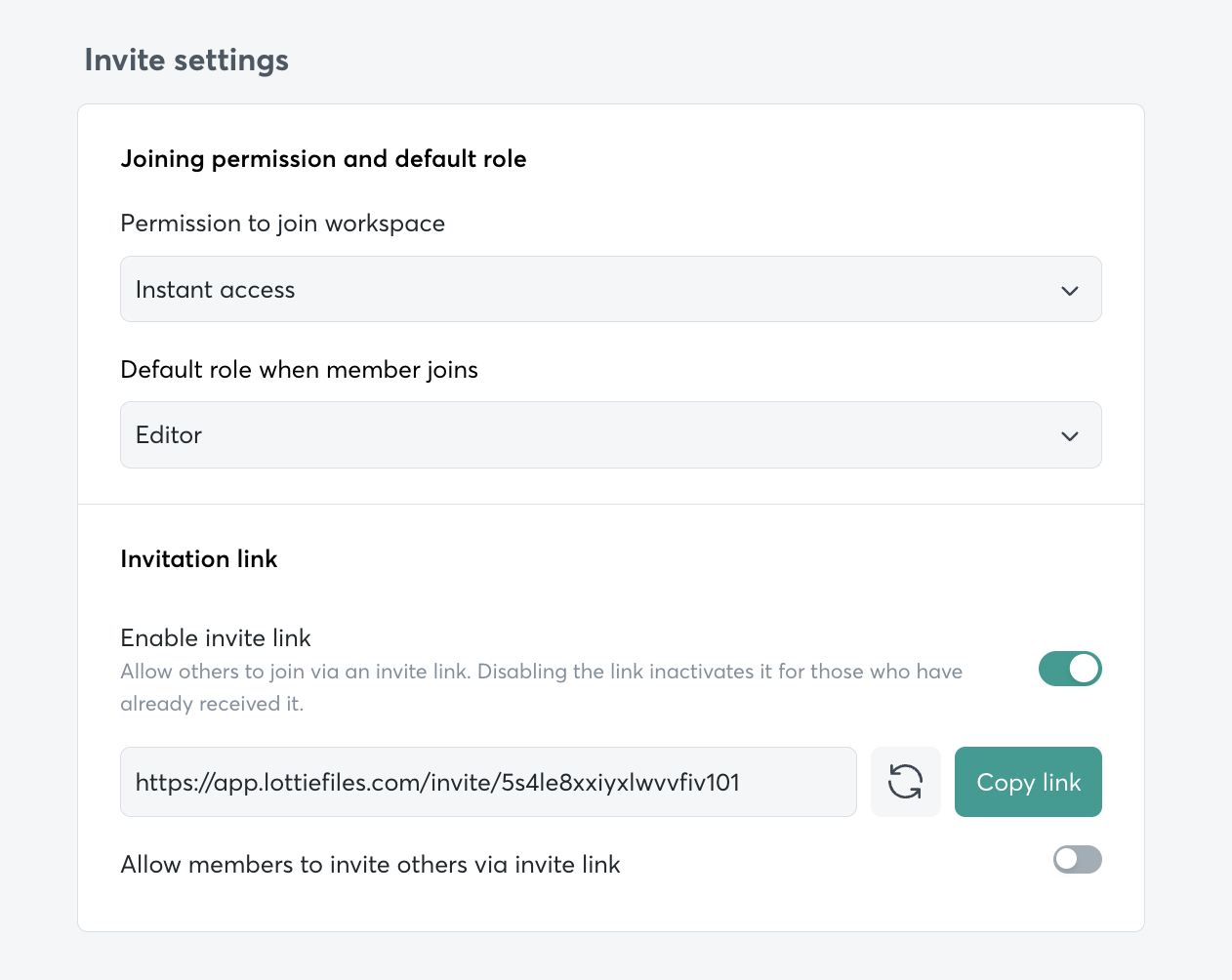This screenshot has height=980, width=1232.
Task: Click the "Instant access" text in the dropdown
Action: (x=215, y=290)
